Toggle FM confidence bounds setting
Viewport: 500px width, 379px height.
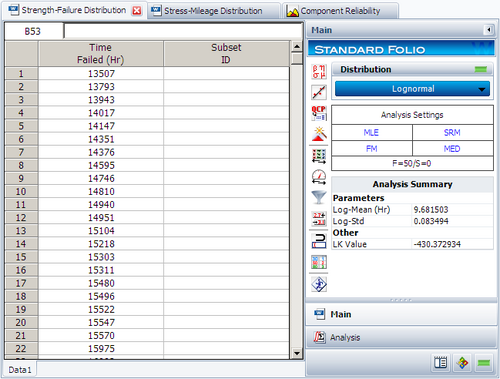(x=371, y=148)
